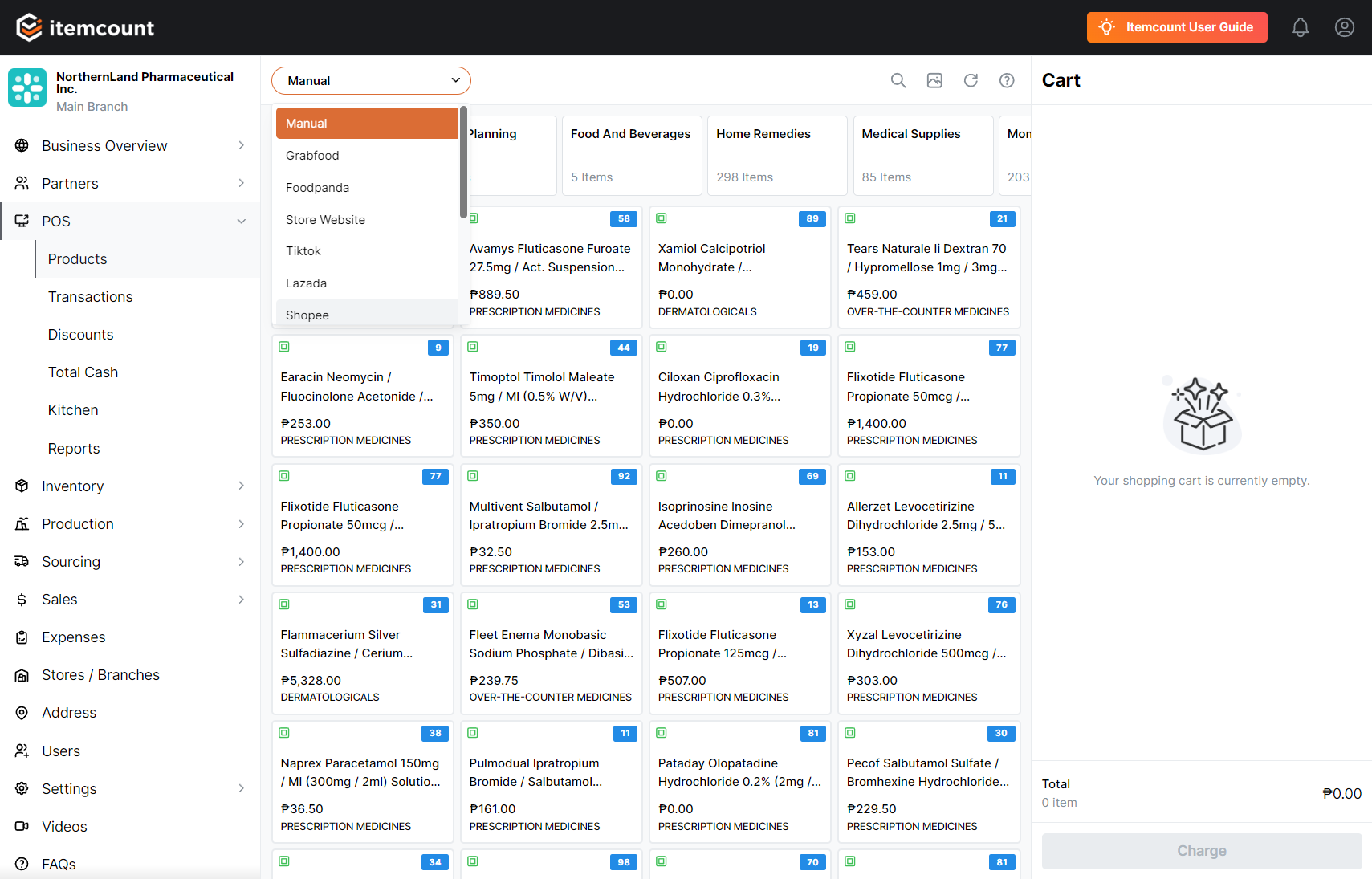Add Xyzal Levocetirizine product to cart
This screenshot has width=1372, height=879.
point(929,653)
